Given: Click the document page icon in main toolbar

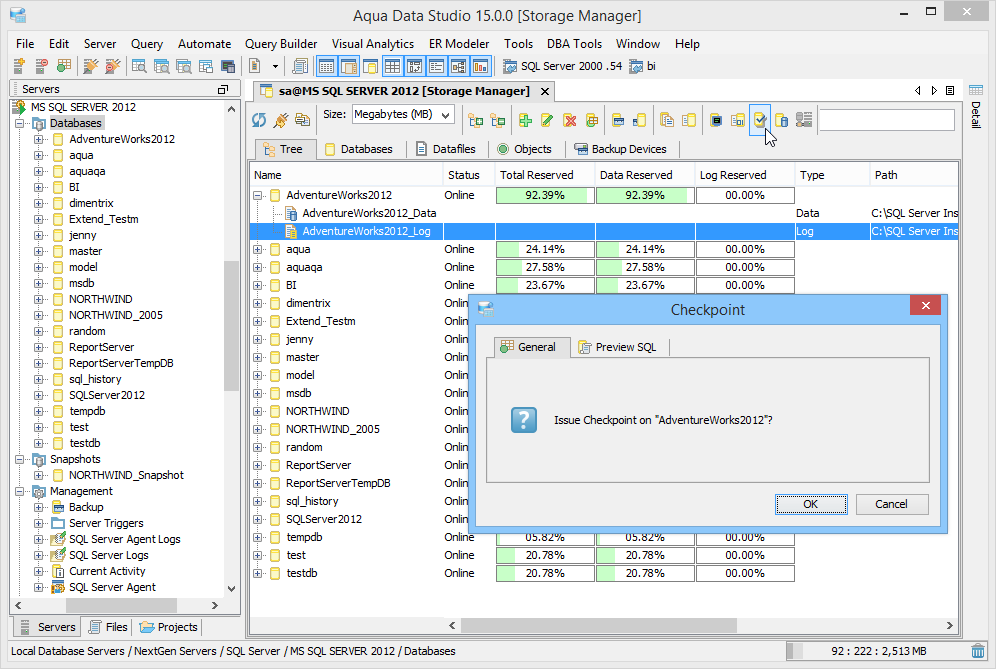Looking at the screenshot, I should coord(255,65).
